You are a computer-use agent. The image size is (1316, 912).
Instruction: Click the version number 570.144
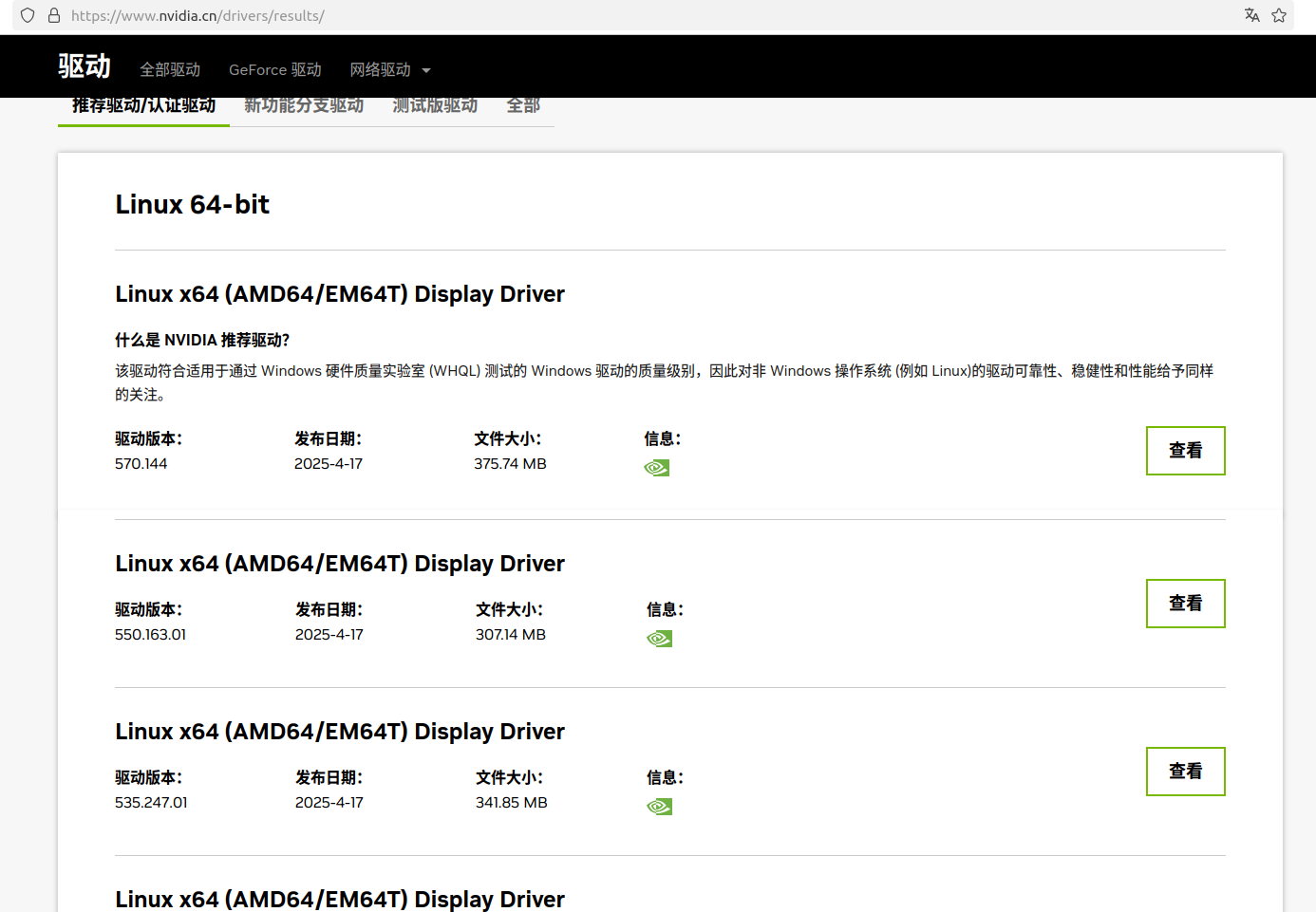tap(141, 464)
